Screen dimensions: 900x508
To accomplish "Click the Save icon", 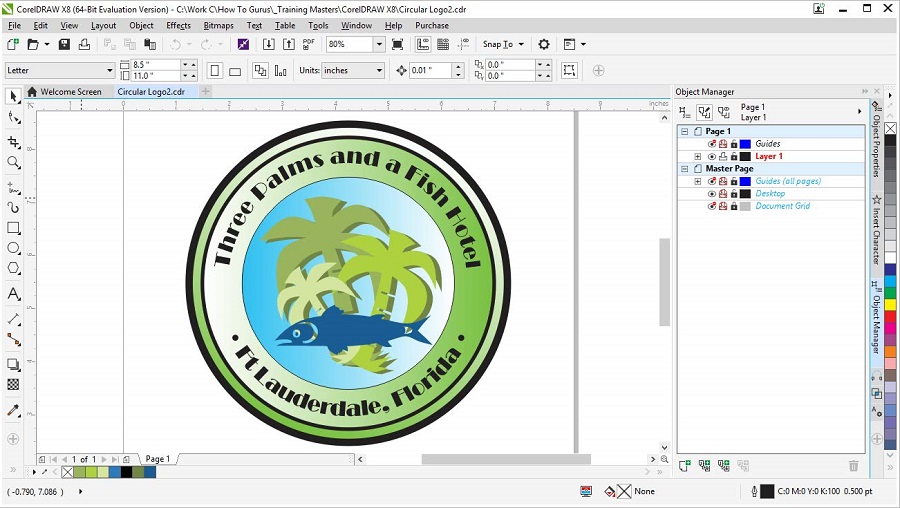I will click(64, 44).
